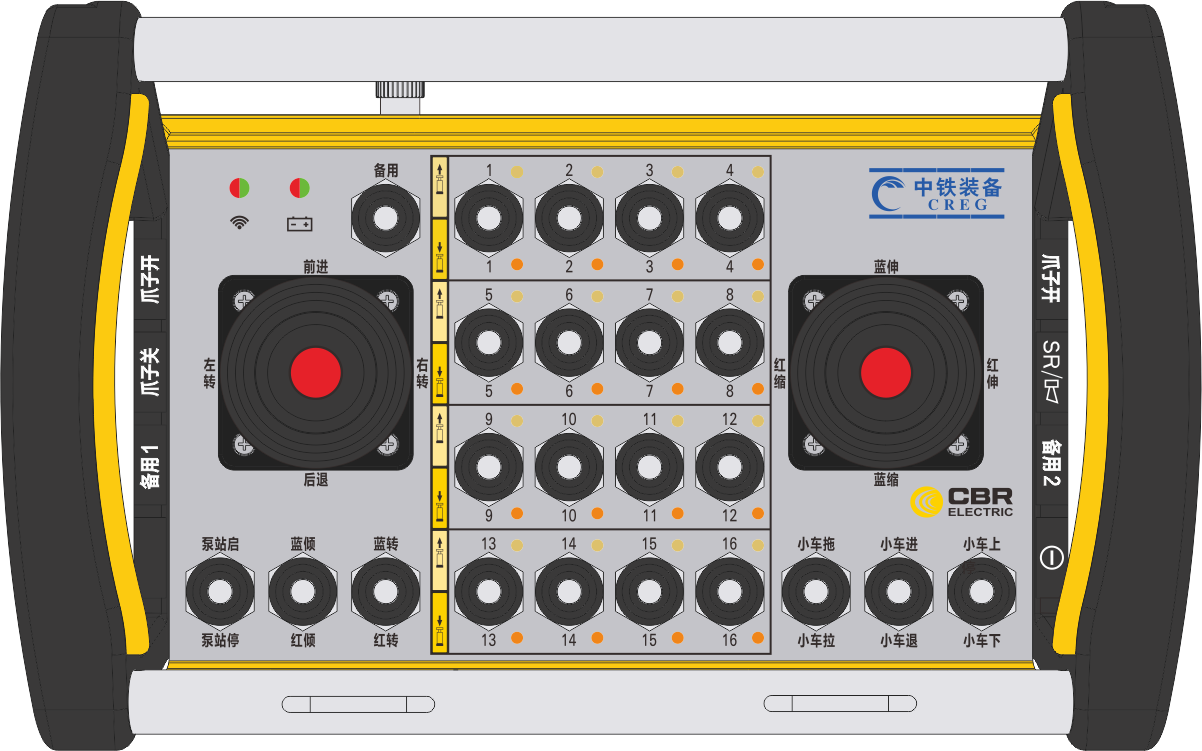Click the red-green LED above the battery icon

coord(299,187)
